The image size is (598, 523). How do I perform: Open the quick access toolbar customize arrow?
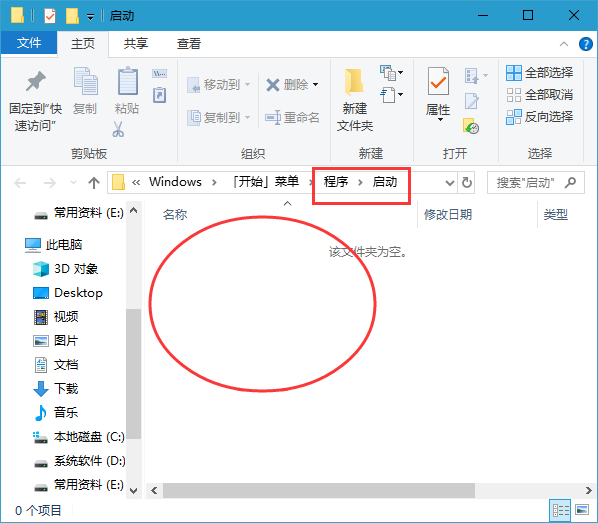90,17
